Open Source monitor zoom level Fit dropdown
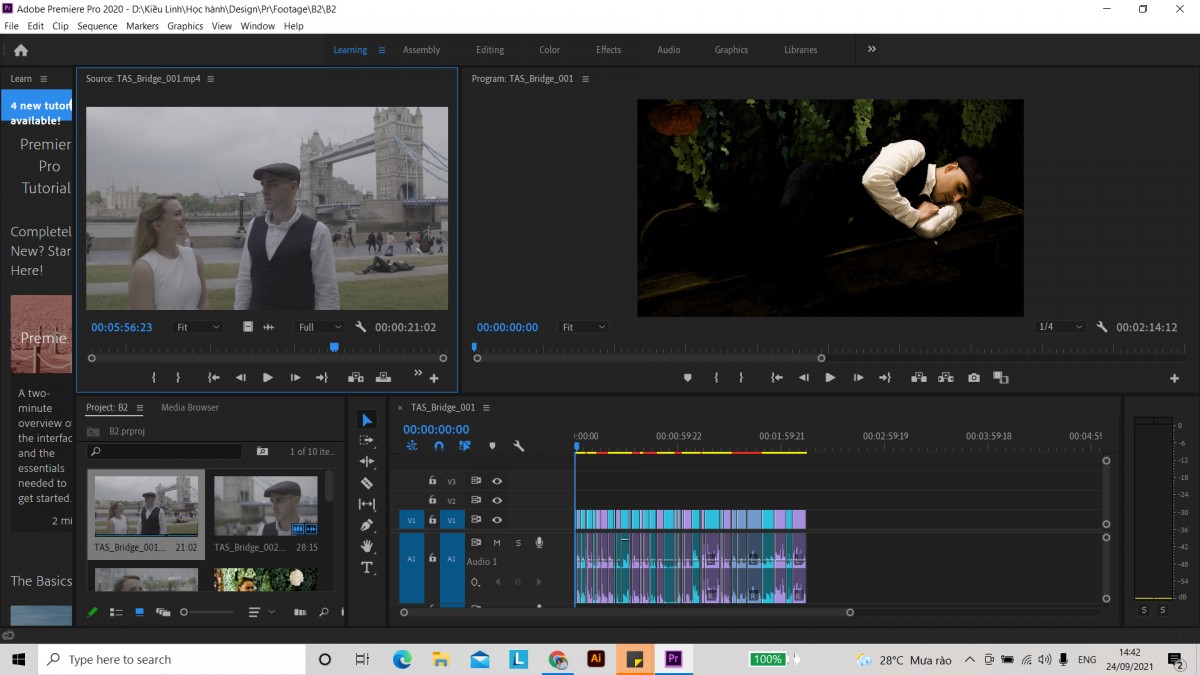 click(198, 327)
